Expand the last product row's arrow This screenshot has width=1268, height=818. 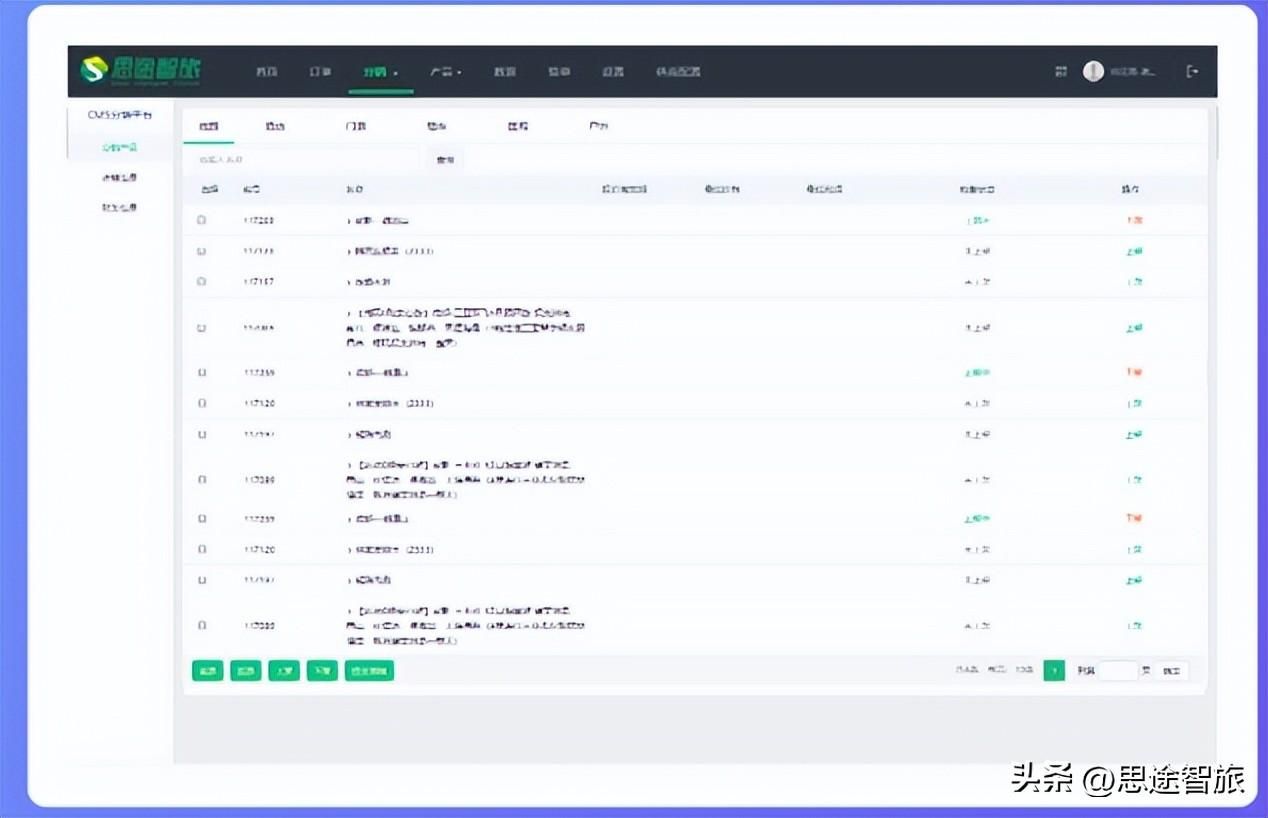coord(350,609)
